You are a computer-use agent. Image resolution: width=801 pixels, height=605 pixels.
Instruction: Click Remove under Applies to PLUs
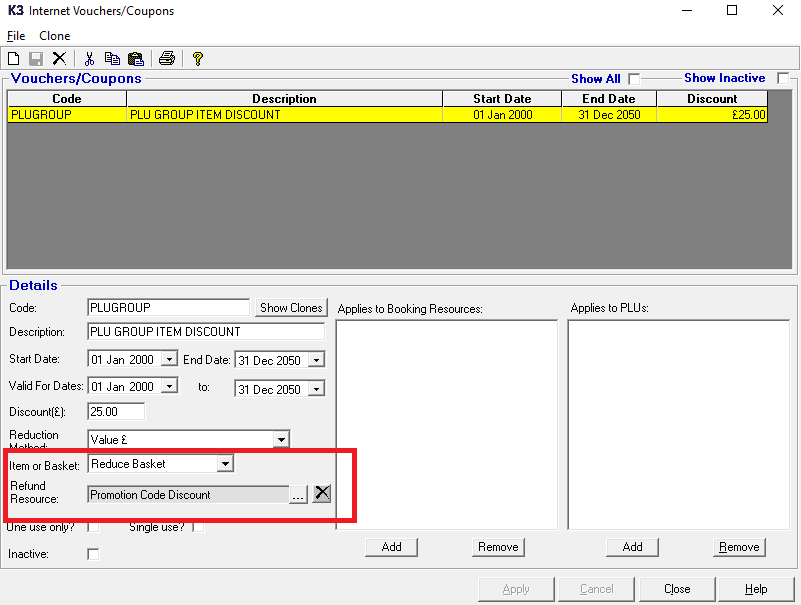click(x=739, y=547)
